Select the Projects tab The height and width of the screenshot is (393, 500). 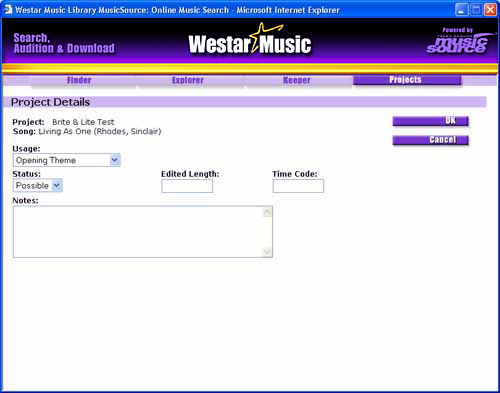pos(407,80)
